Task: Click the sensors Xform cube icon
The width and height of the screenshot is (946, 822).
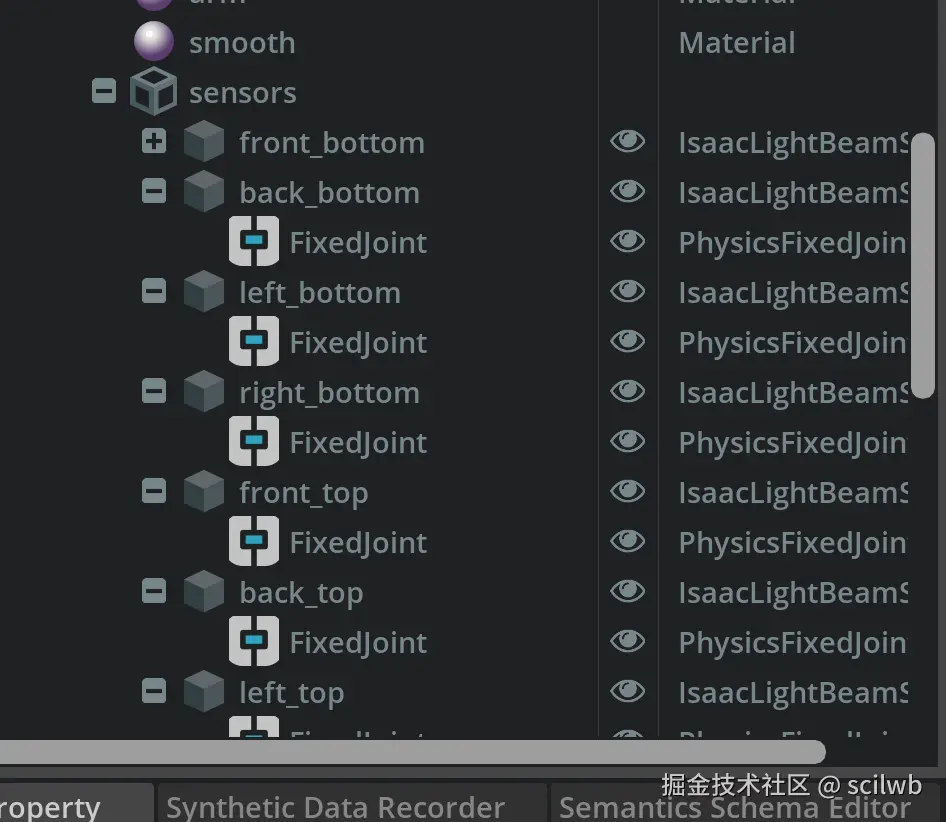Action: [x=153, y=93]
